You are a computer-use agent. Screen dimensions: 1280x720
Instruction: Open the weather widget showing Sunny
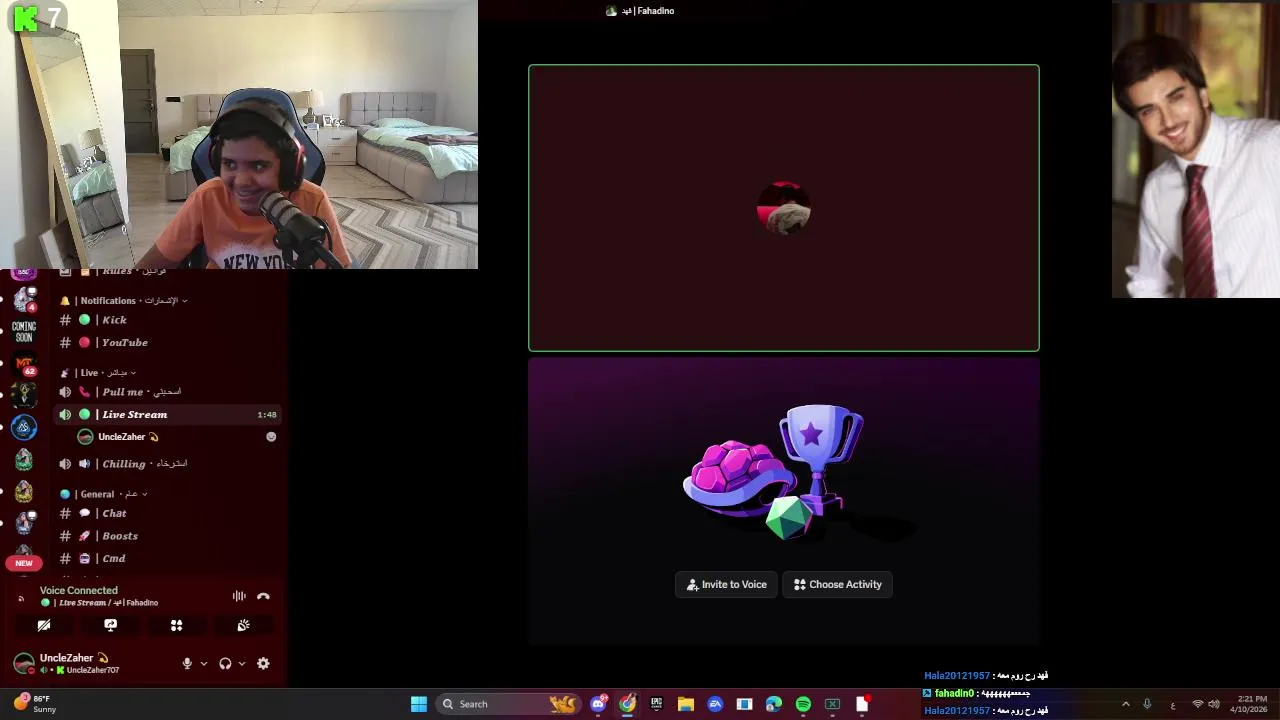35,704
